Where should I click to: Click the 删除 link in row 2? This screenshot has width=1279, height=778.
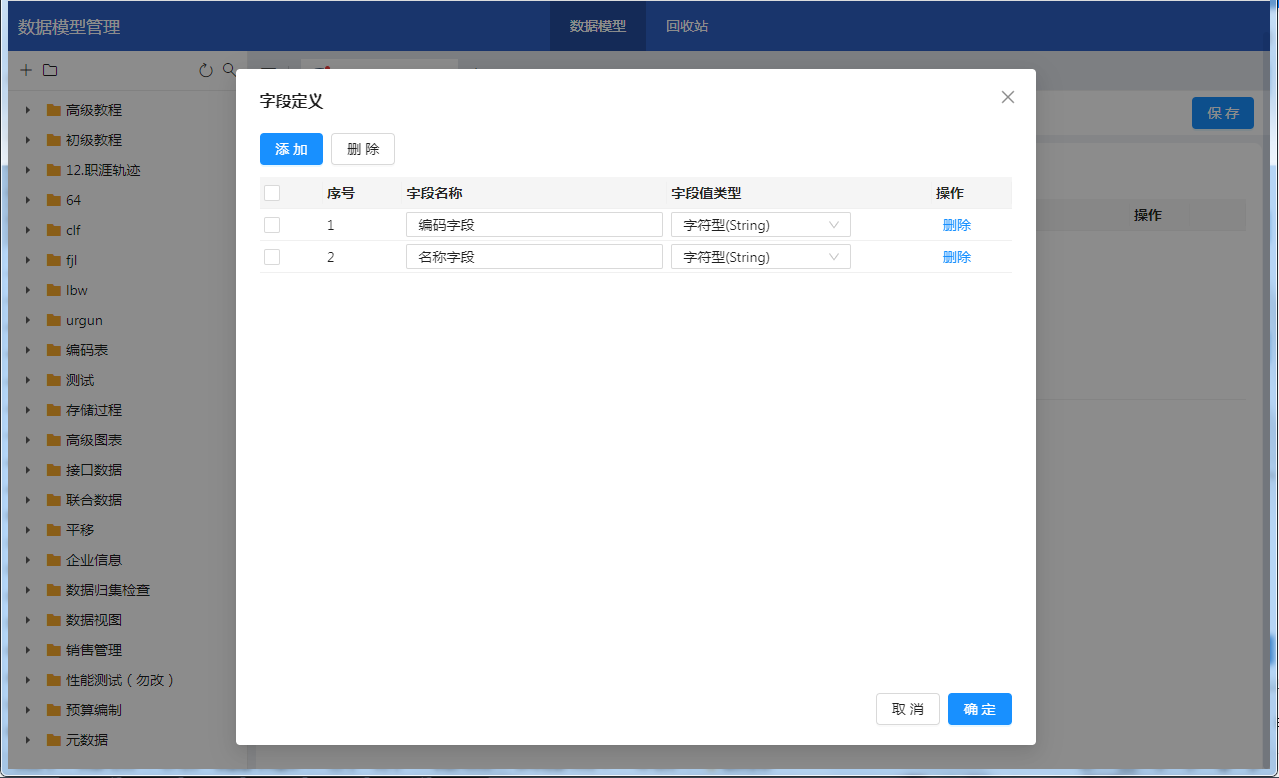[x=956, y=257]
